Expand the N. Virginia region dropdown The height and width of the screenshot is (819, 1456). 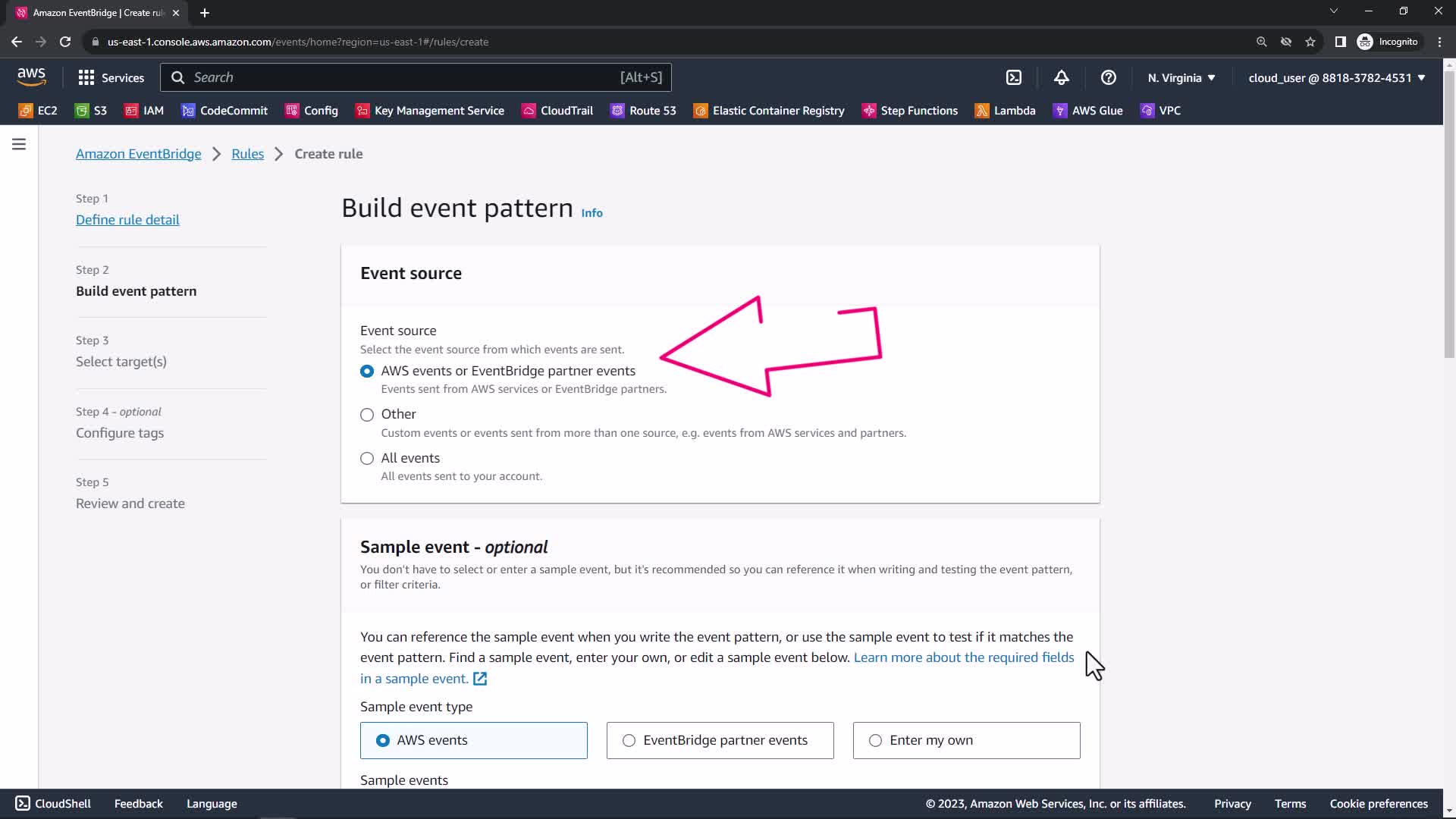[x=1181, y=78]
